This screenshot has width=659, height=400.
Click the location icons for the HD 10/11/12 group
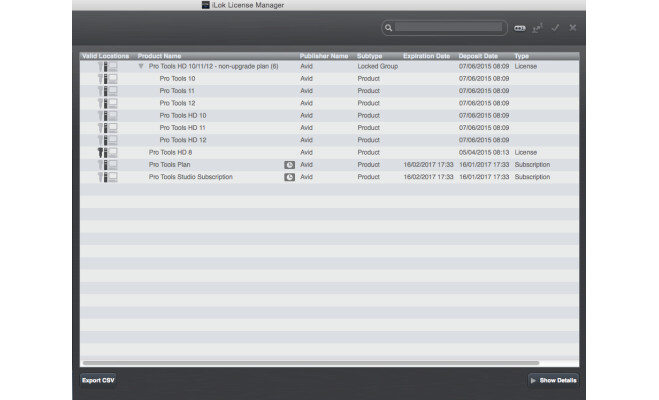[108, 66]
